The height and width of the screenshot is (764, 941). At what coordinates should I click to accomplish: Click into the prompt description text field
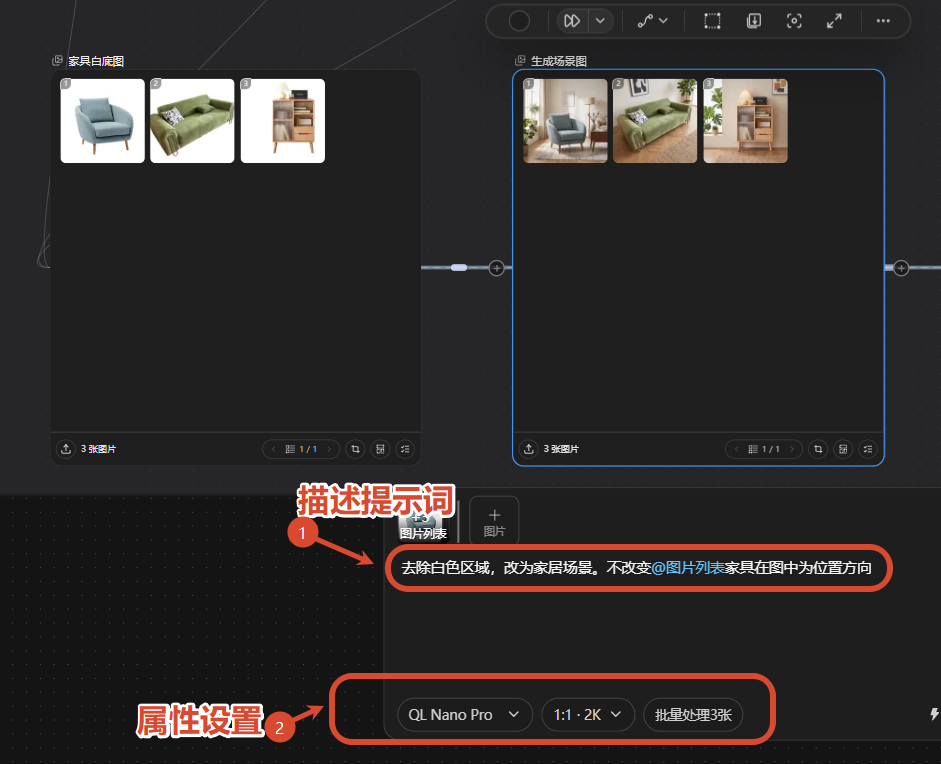[638, 568]
